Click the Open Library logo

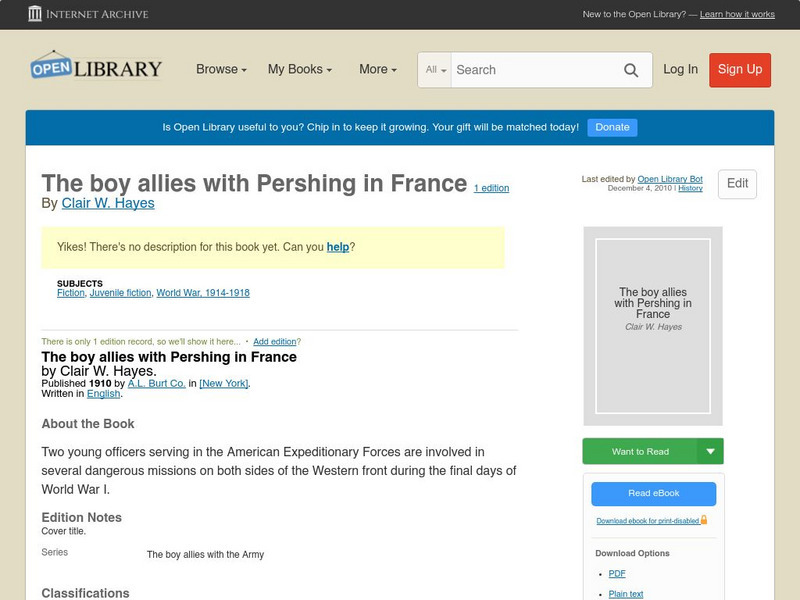pyautogui.click(x=95, y=67)
